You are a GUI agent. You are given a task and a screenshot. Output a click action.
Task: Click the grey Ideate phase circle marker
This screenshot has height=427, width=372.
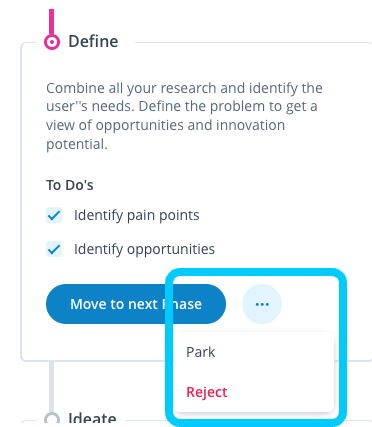(x=52, y=419)
